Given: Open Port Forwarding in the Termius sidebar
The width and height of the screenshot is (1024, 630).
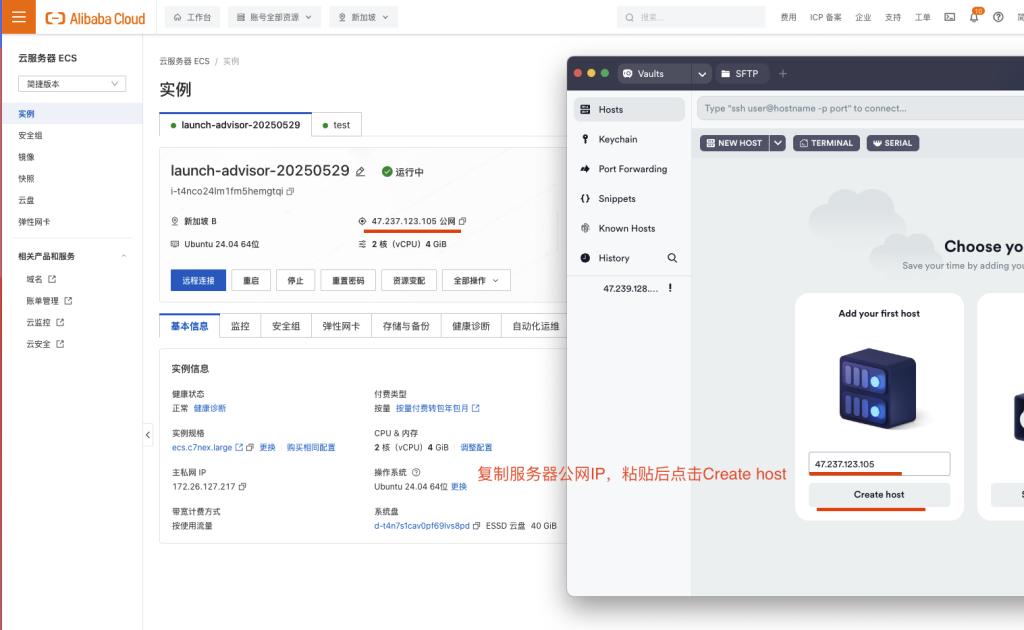Looking at the screenshot, I should tap(629, 168).
